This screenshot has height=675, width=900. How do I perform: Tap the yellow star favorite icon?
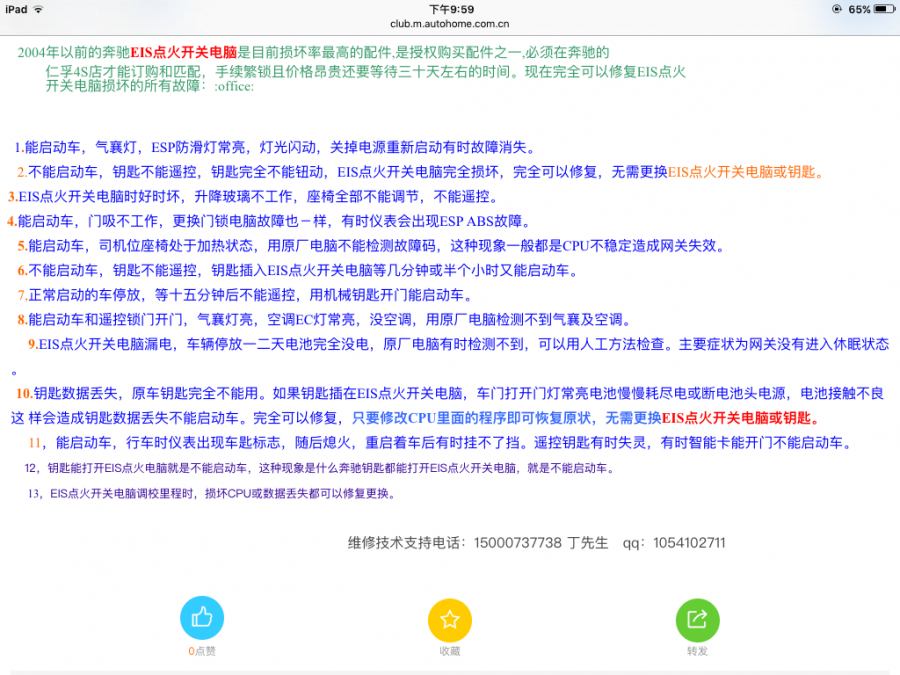(x=449, y=619)
